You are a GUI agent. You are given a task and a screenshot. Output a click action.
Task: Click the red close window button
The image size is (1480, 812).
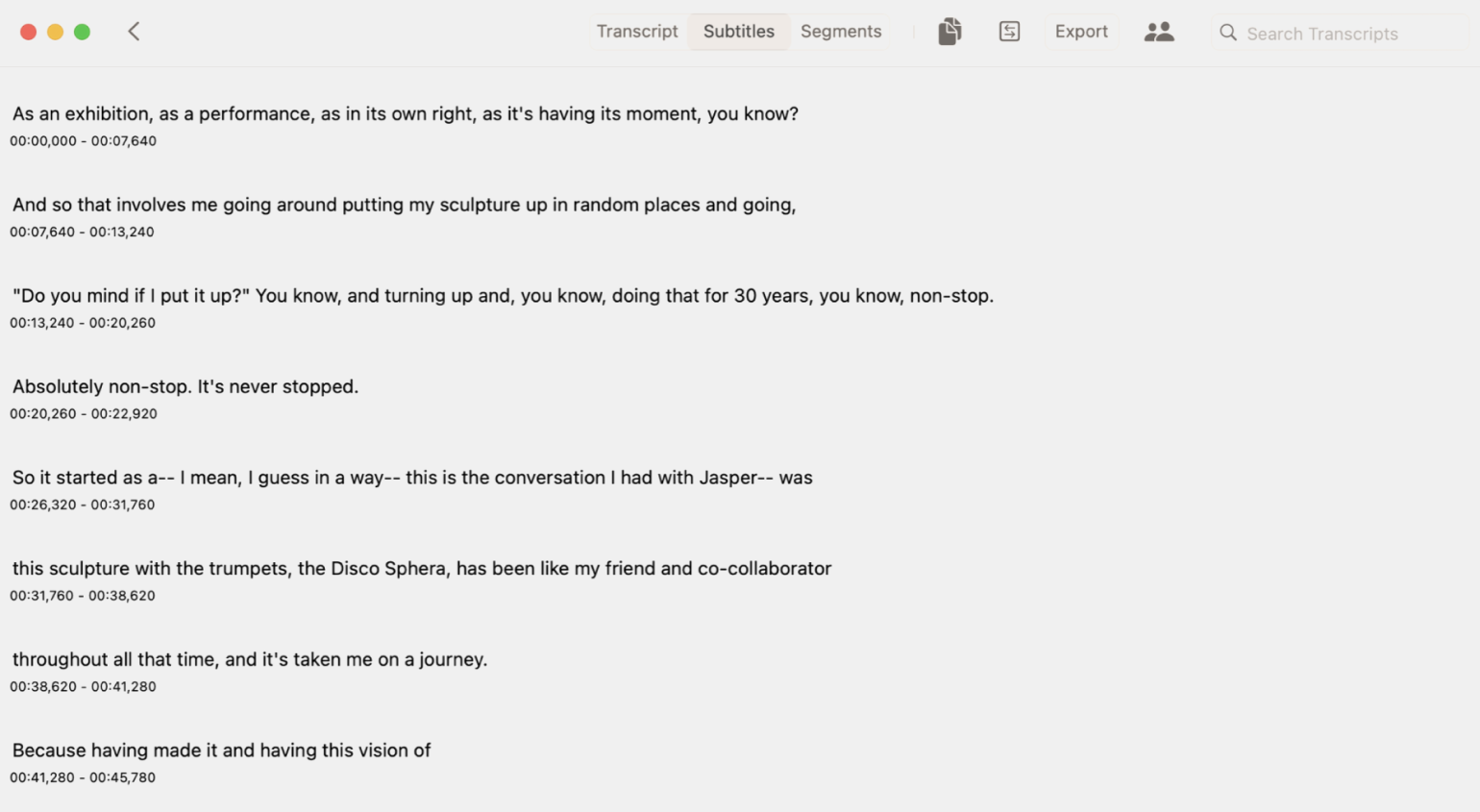[29, 32]
